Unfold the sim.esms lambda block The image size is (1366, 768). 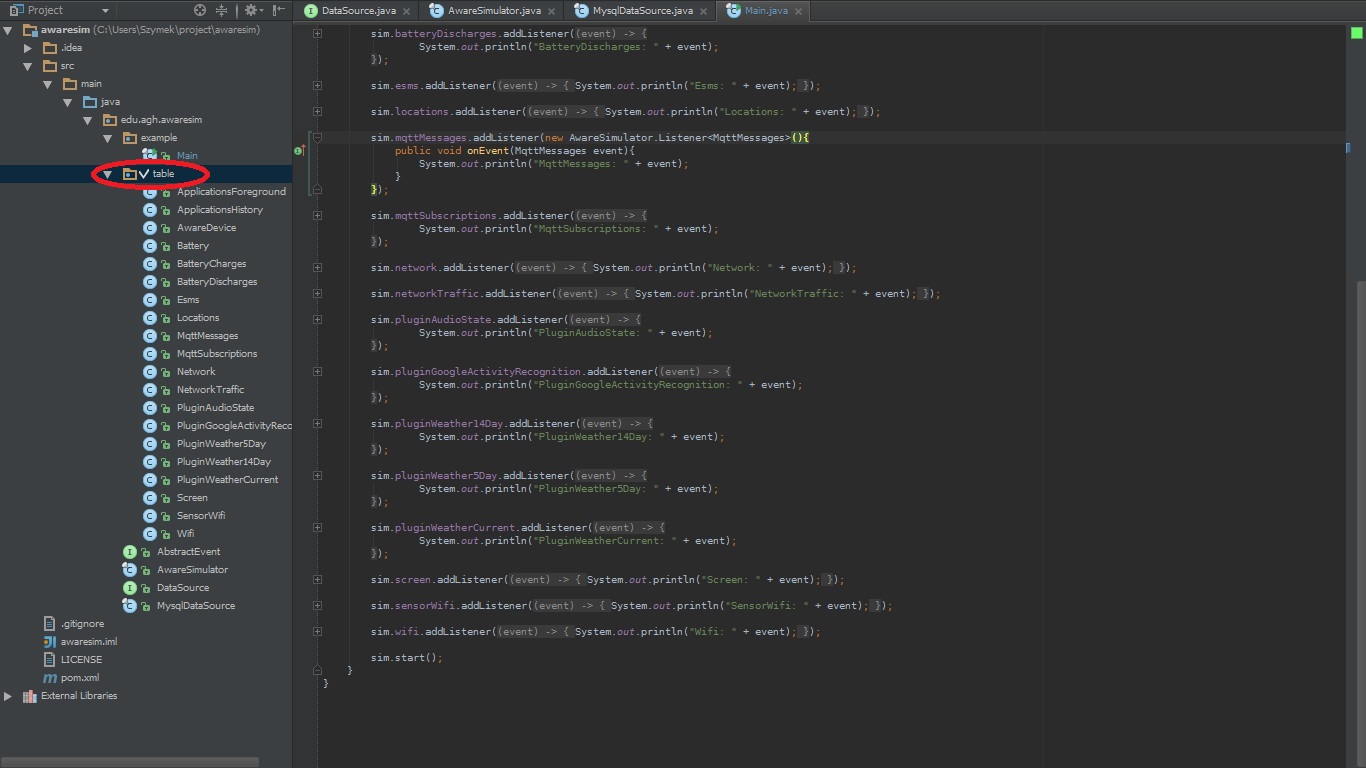pyautogui.click(x=318, y=86)
